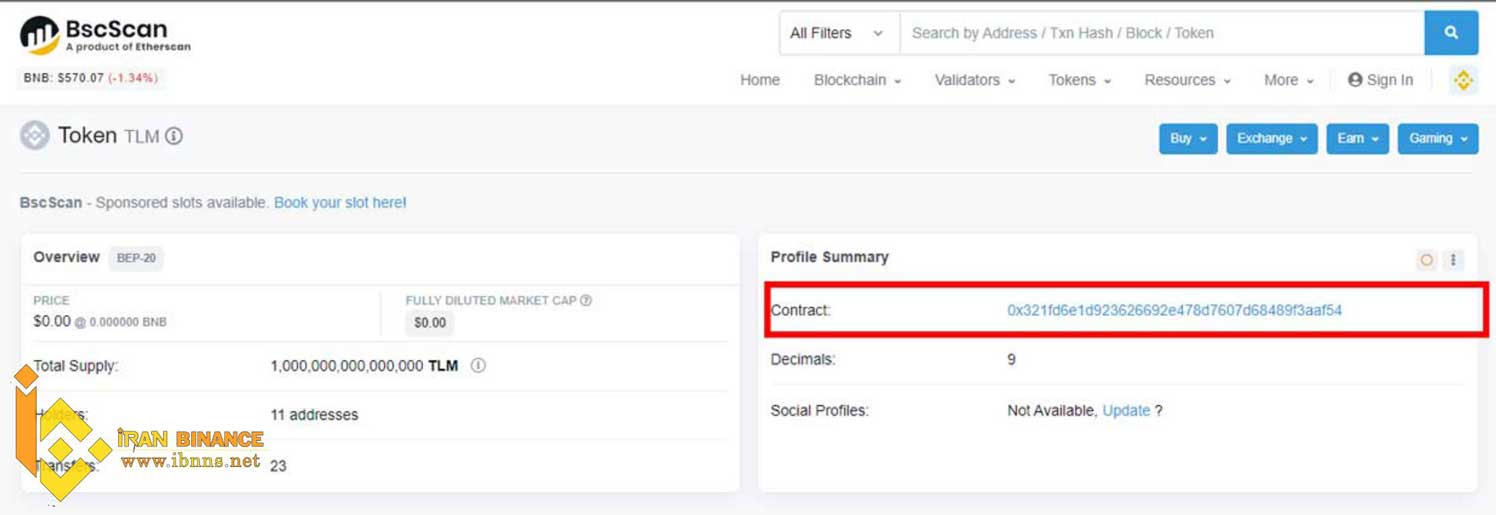
Task: Click the orange circle icon in Profile Summary
Action: pos(1427,260)
